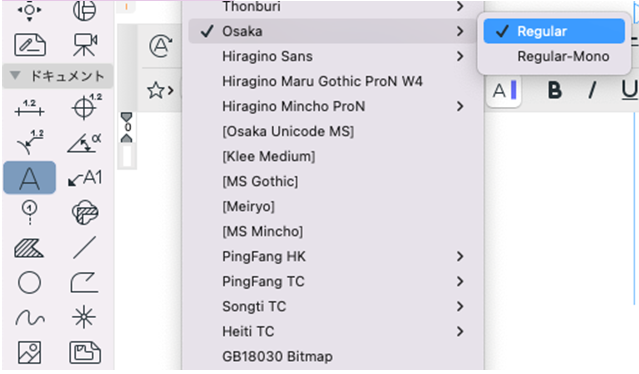This screenshot has height=374, width=639.
Task: Select the Line tool
Action: [85, 247]
